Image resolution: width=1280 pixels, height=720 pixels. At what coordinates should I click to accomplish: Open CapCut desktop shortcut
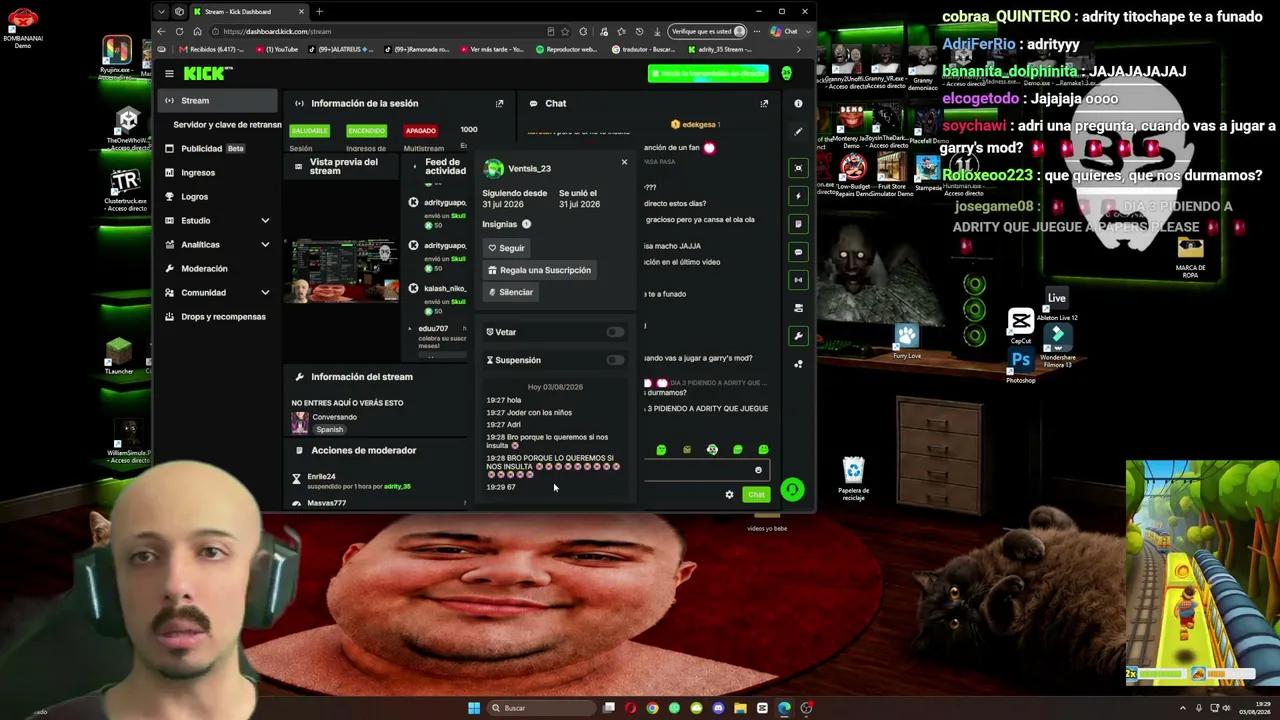pos(1020,325)
